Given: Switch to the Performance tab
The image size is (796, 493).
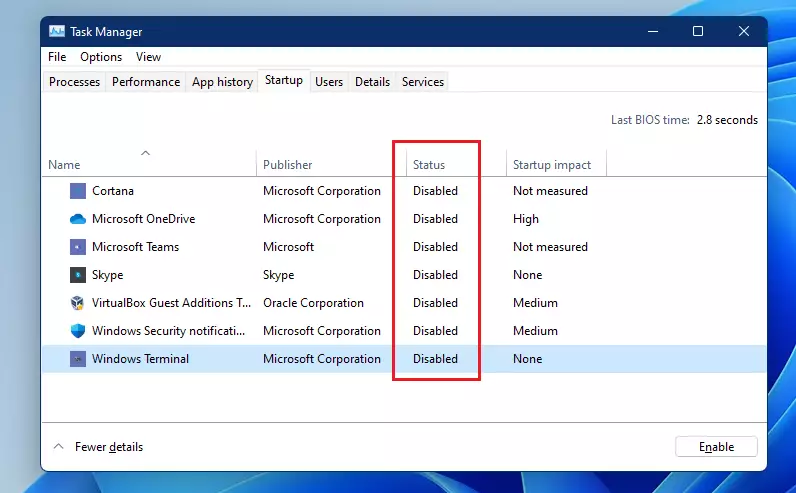Looking at the screenshot, I should [146, 82].
